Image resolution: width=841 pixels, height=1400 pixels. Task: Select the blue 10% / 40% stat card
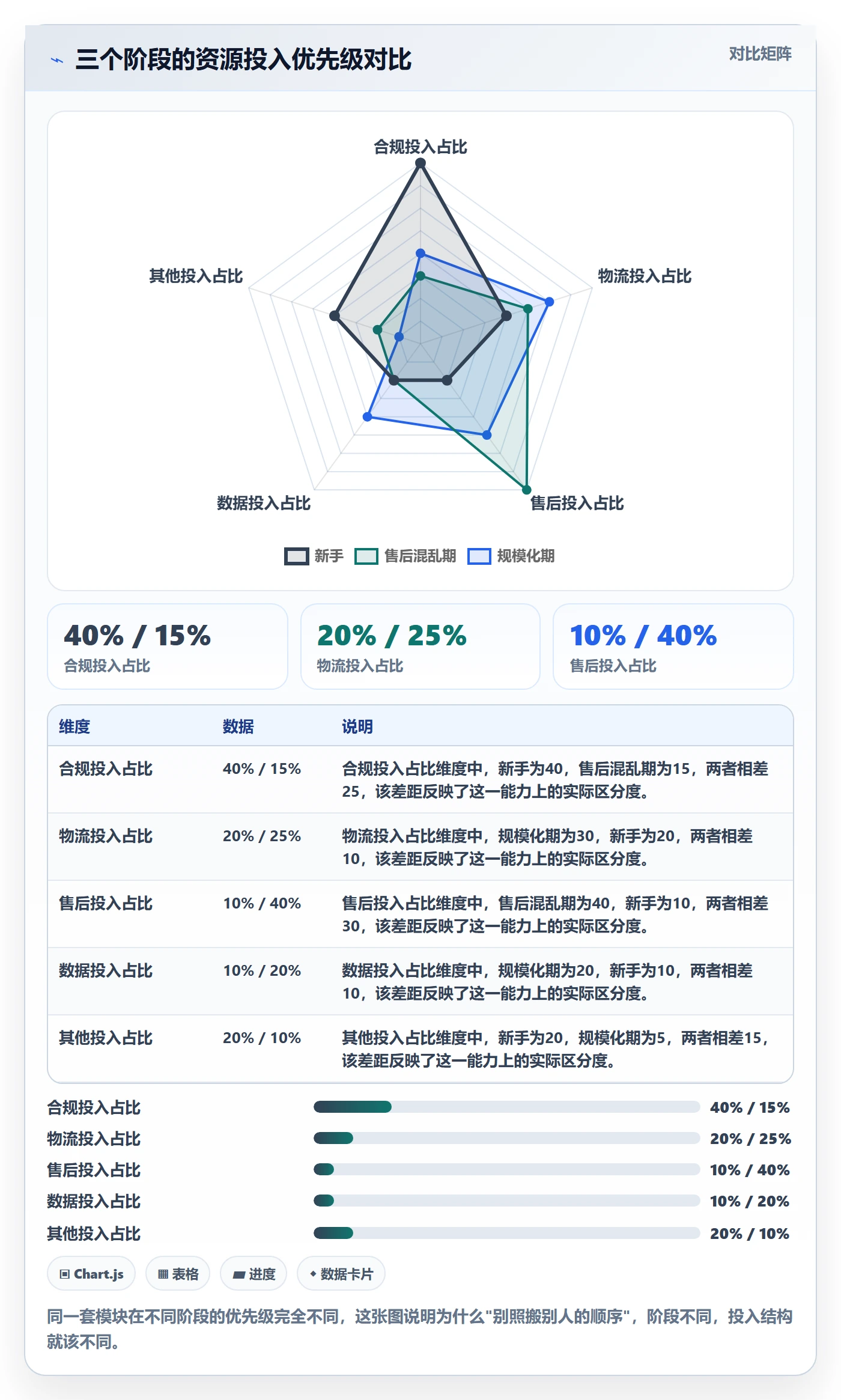673,647
